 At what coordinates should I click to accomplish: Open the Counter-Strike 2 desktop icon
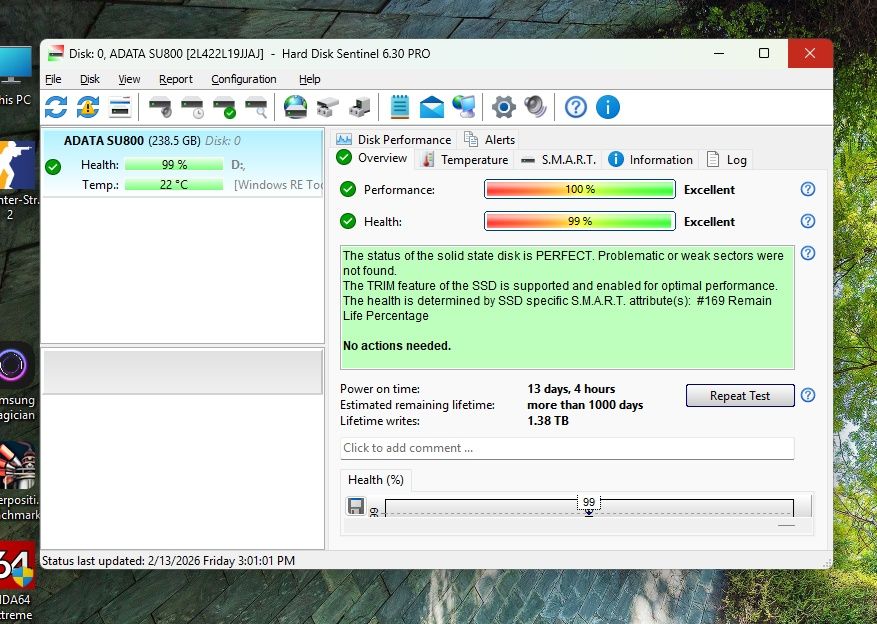[x=17, y=180]
